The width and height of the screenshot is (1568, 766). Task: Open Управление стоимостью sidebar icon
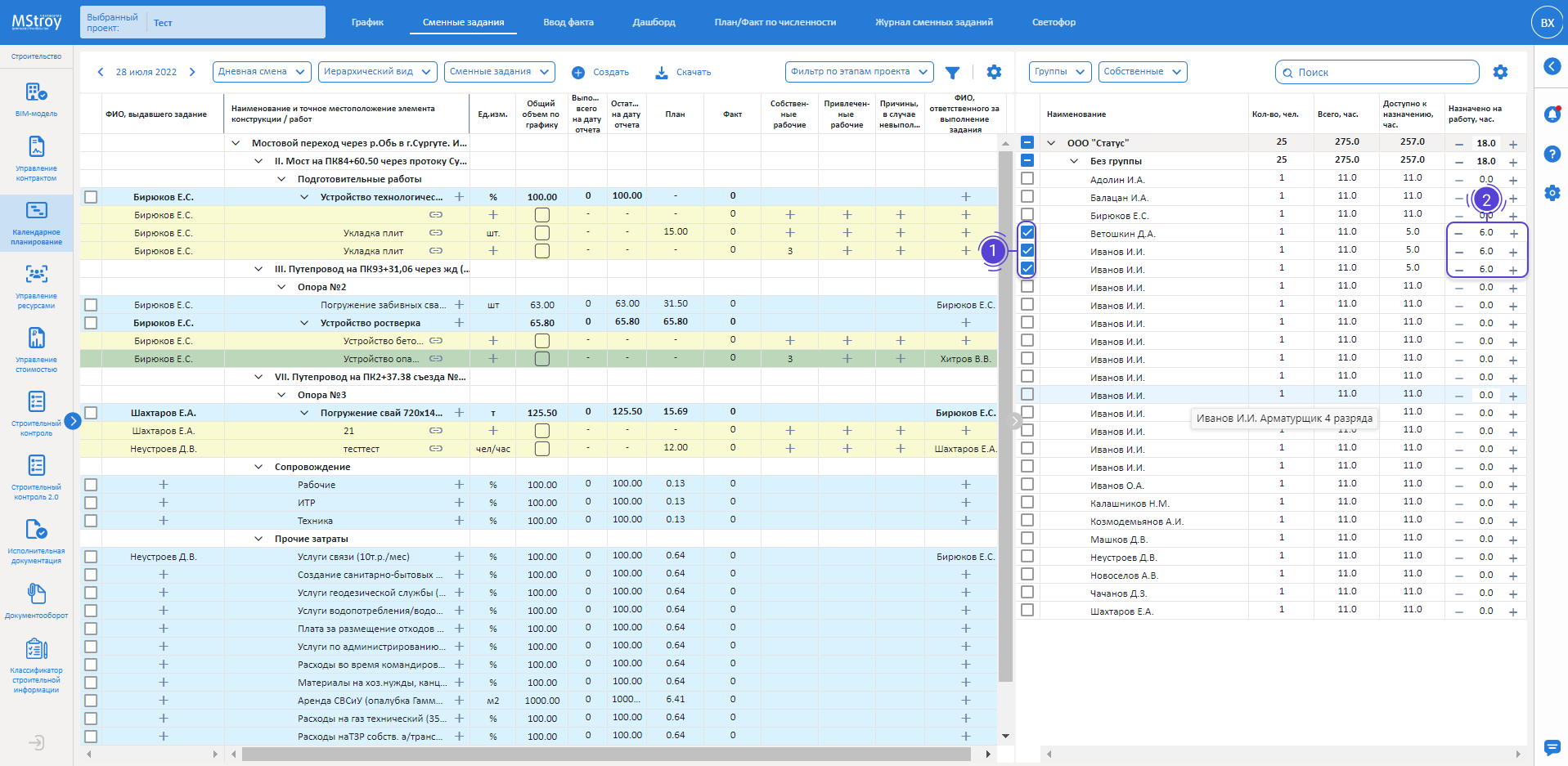coord(36,350)
